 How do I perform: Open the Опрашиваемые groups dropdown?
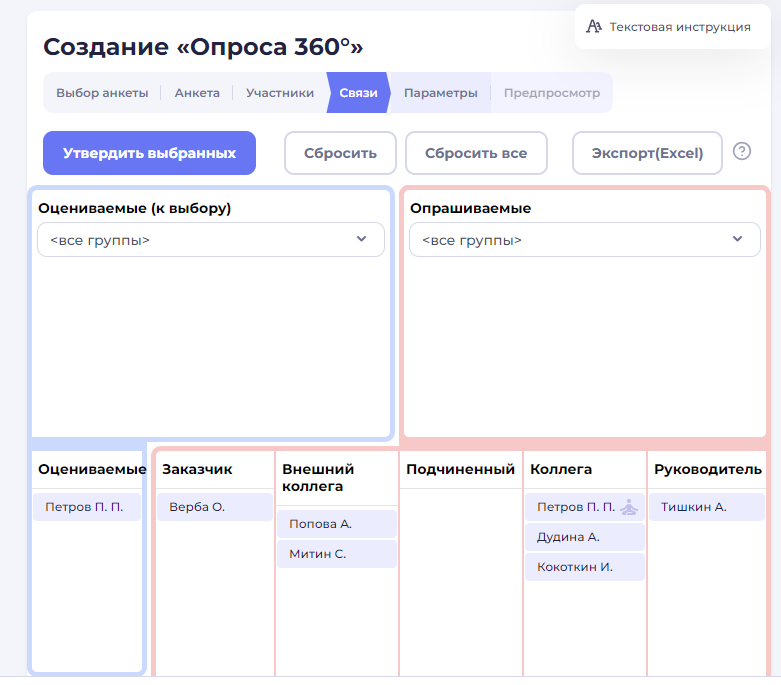click(x=583, y=240)
